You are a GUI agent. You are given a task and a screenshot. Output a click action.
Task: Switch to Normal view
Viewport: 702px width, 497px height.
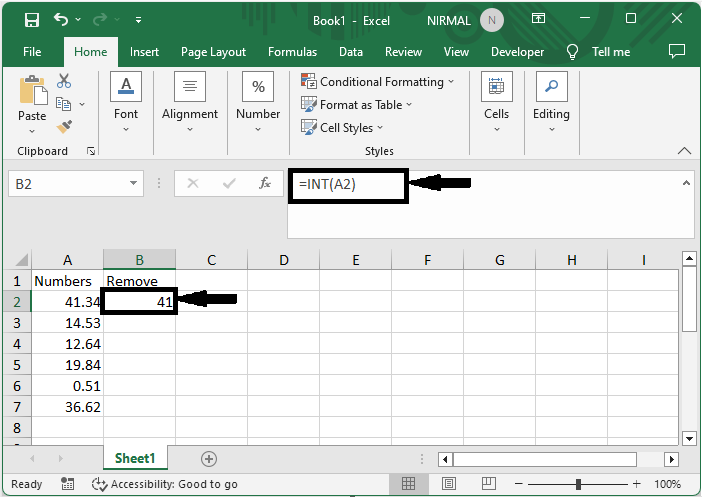pos(408,484)
